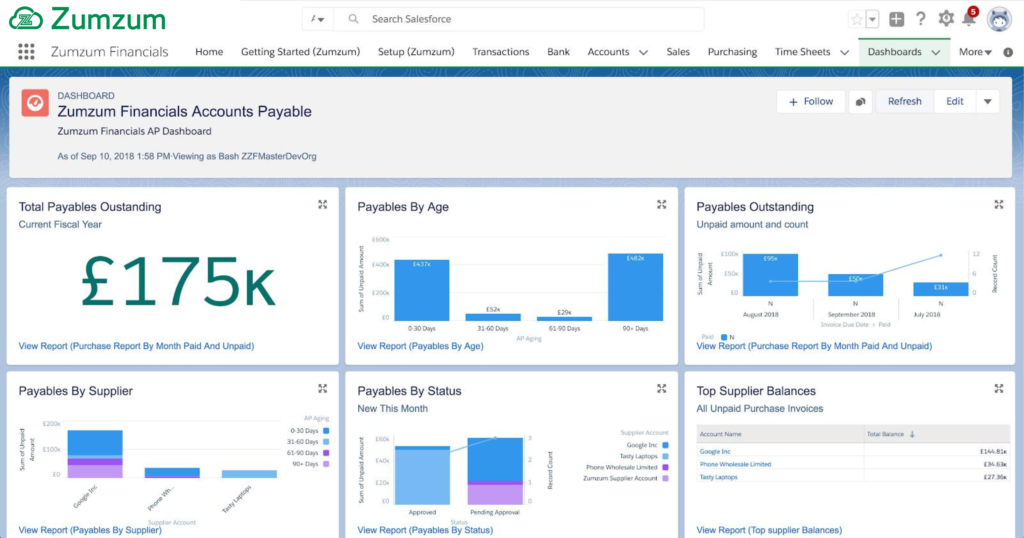Screen dimensions: 1024x538
Task: Click the 90+ Days bar in Payables By Age
Action: (635, 287)
